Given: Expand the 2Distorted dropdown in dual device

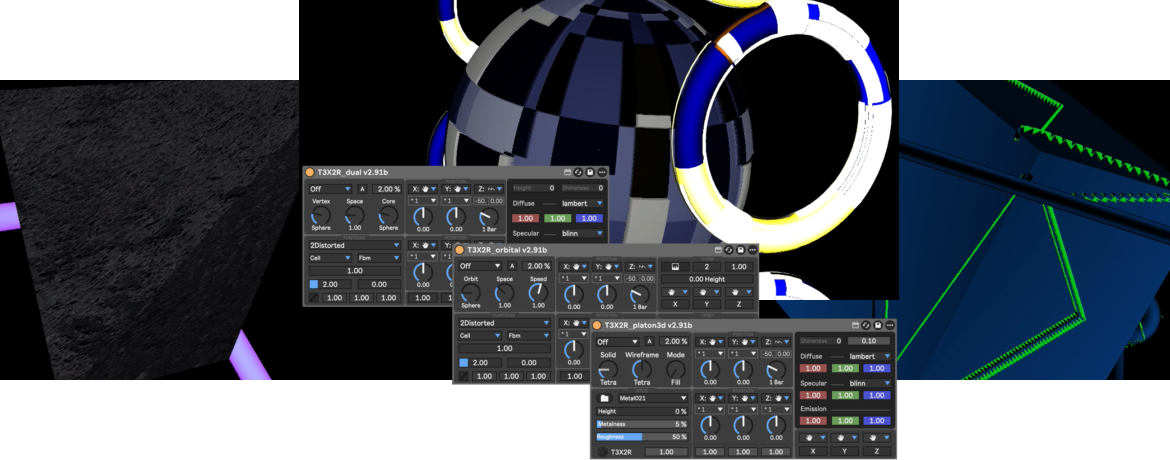Looking at the screenshot, I should pyautogui.click(x=354, y=244).
